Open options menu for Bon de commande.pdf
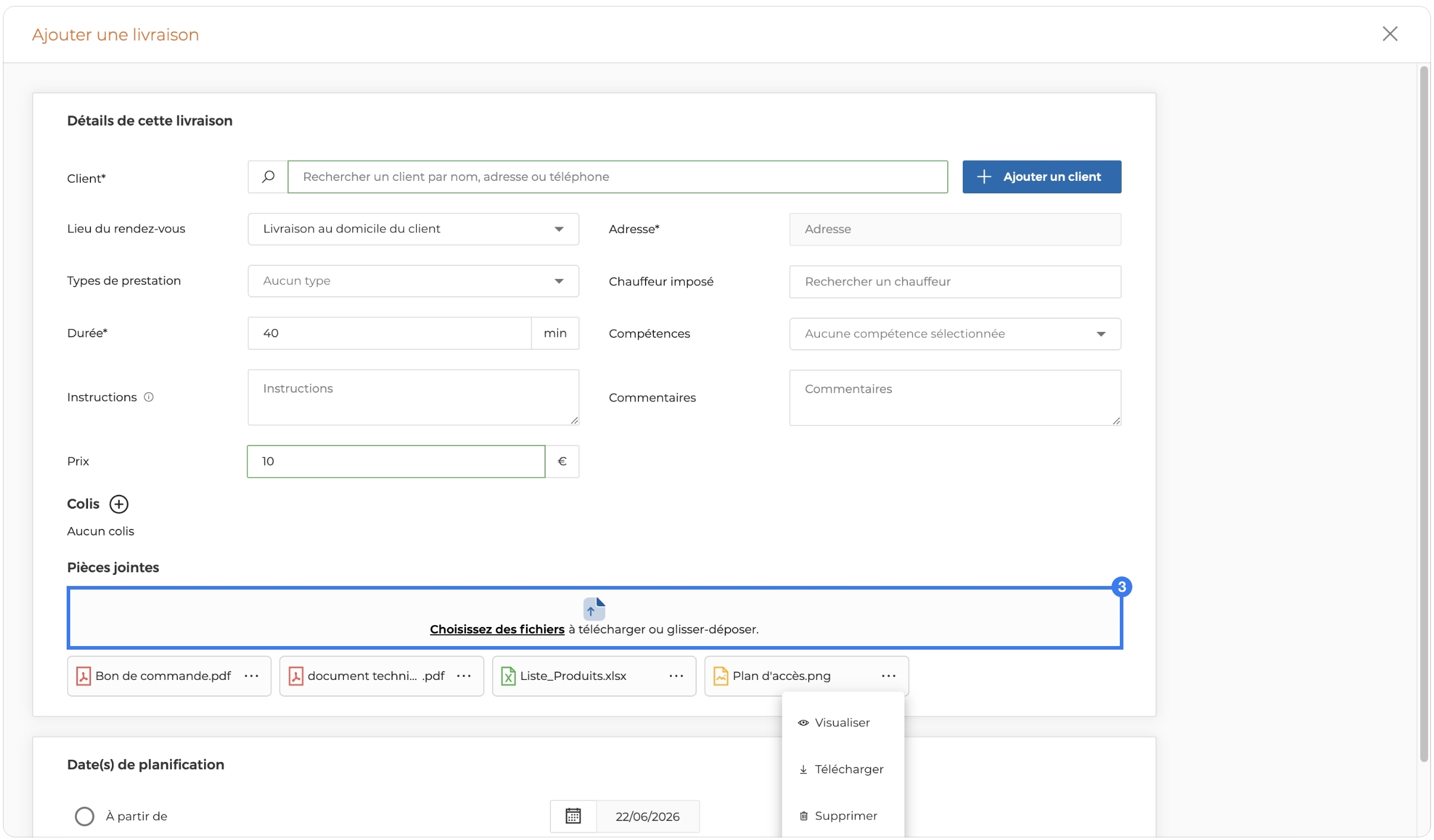This screenshot has width=1434, height=840. pyautogui.click(x=252, y=676)
